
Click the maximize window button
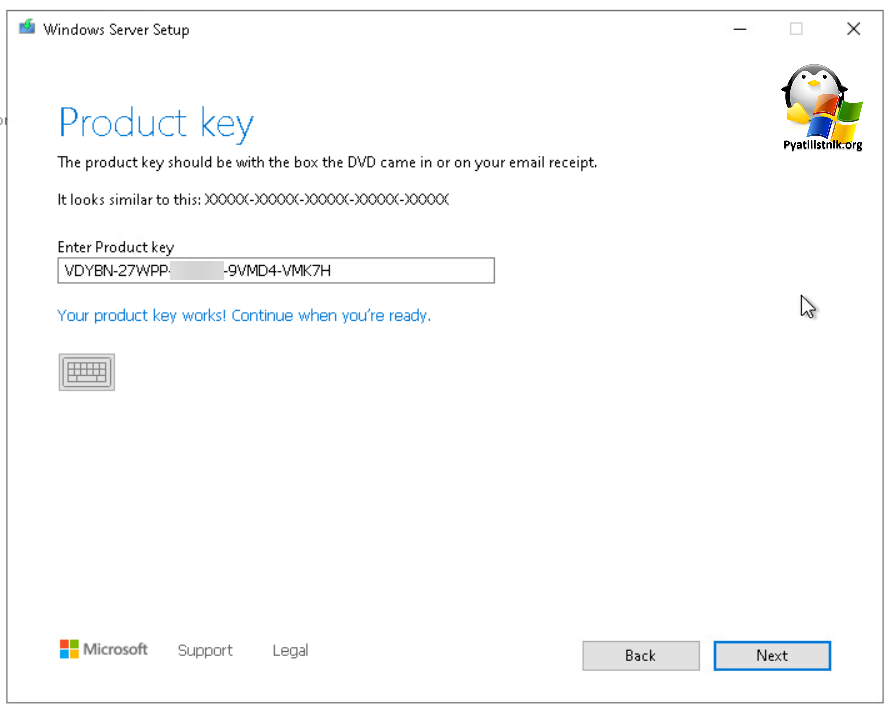pos(796,29)
